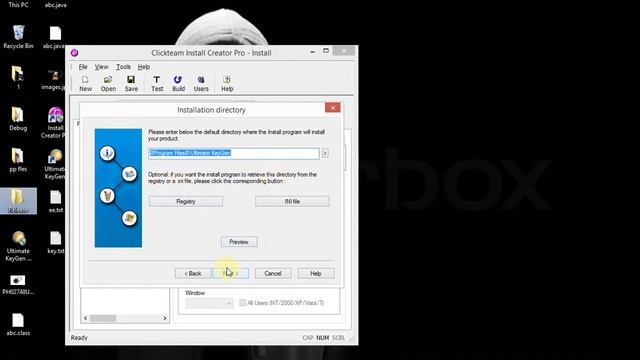
Task: Select the PH02748U desktop icon
Action: tap(18, 284)
